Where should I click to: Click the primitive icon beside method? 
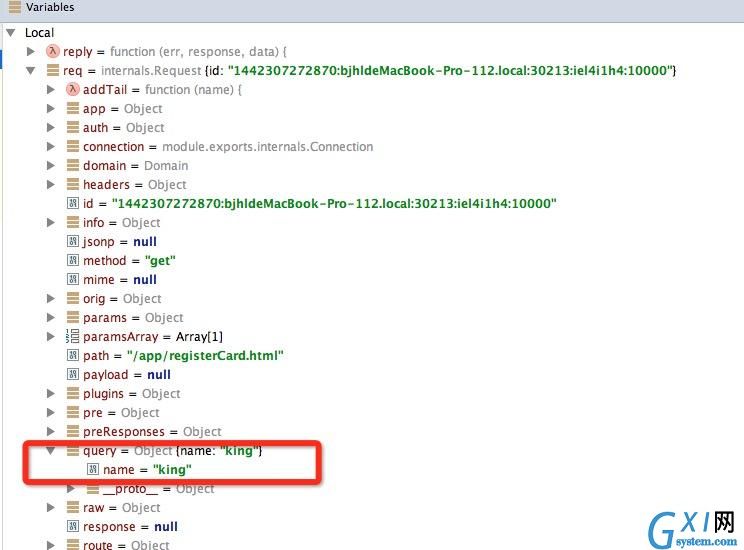click(73, 260)
